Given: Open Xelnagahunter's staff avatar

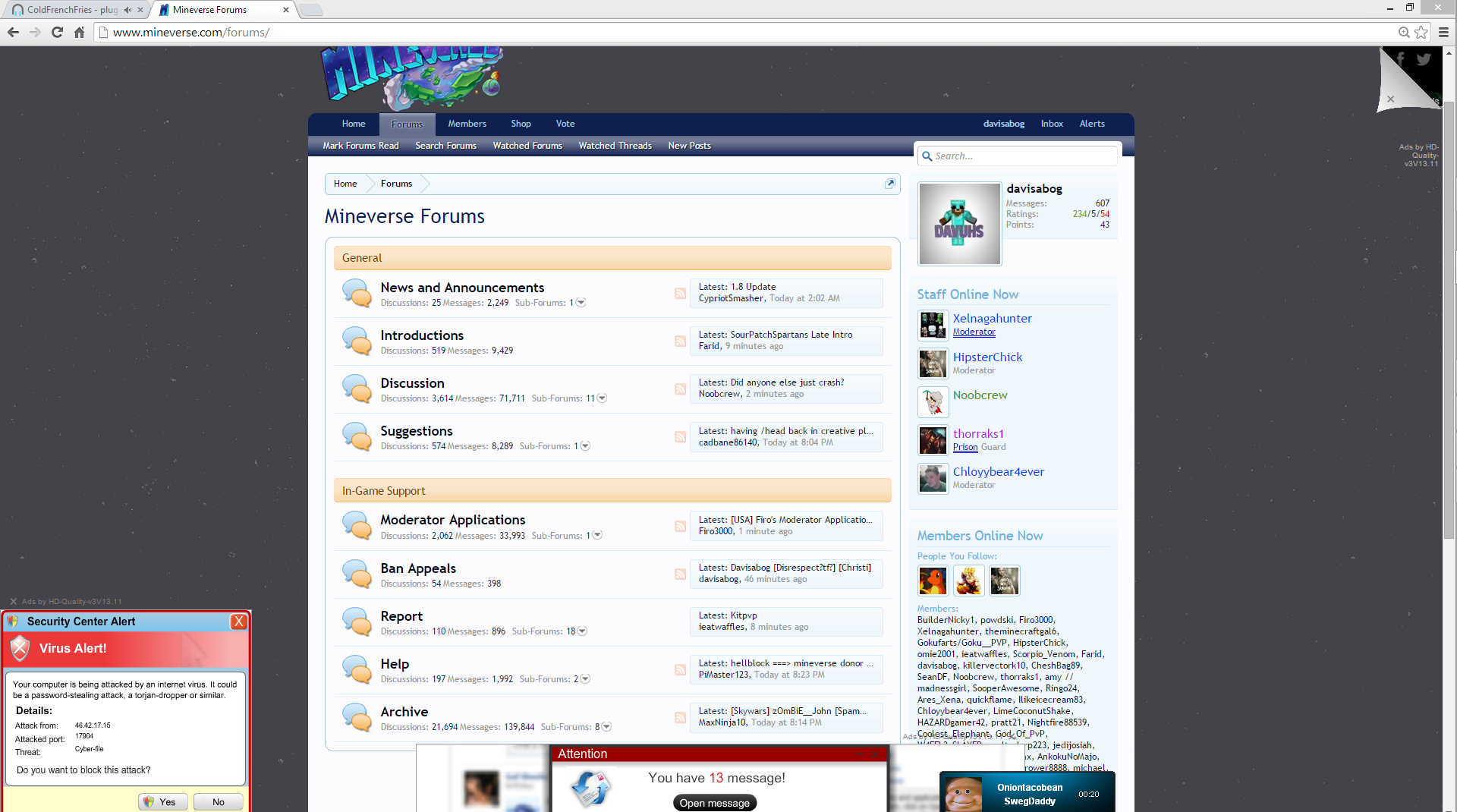Looking at the screenshot, I should point(933,325).
